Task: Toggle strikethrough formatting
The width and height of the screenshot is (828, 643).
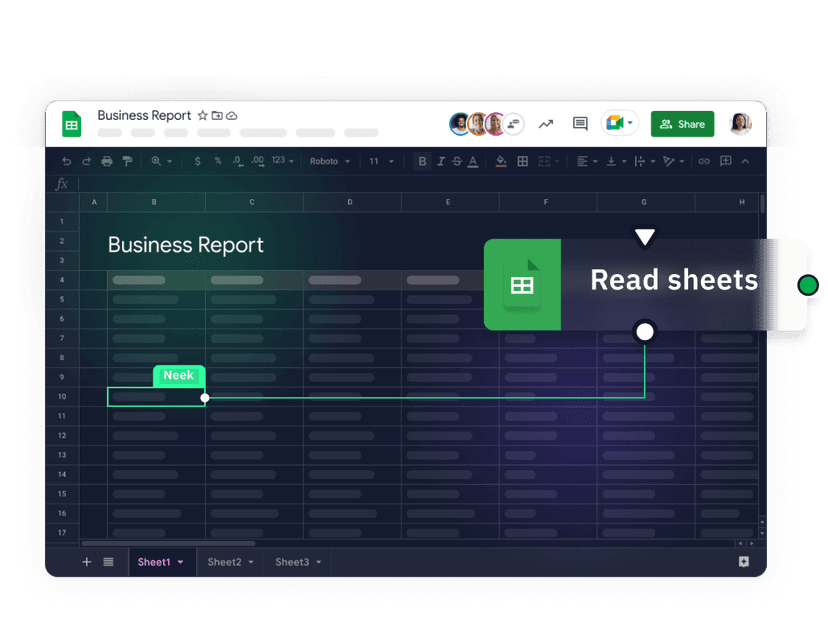Action: (456, 161)
